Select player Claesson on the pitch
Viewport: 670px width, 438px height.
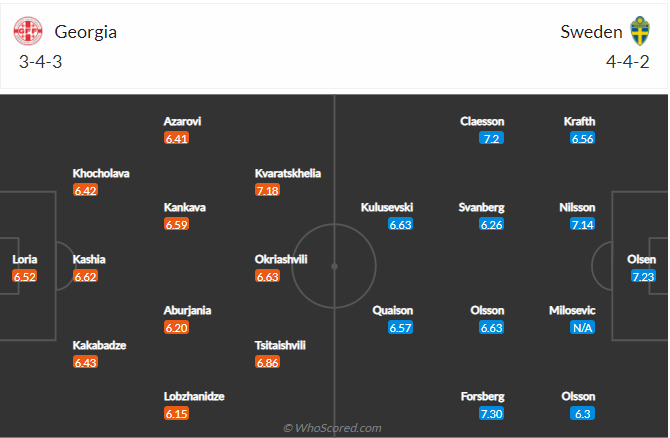[482, 122]
